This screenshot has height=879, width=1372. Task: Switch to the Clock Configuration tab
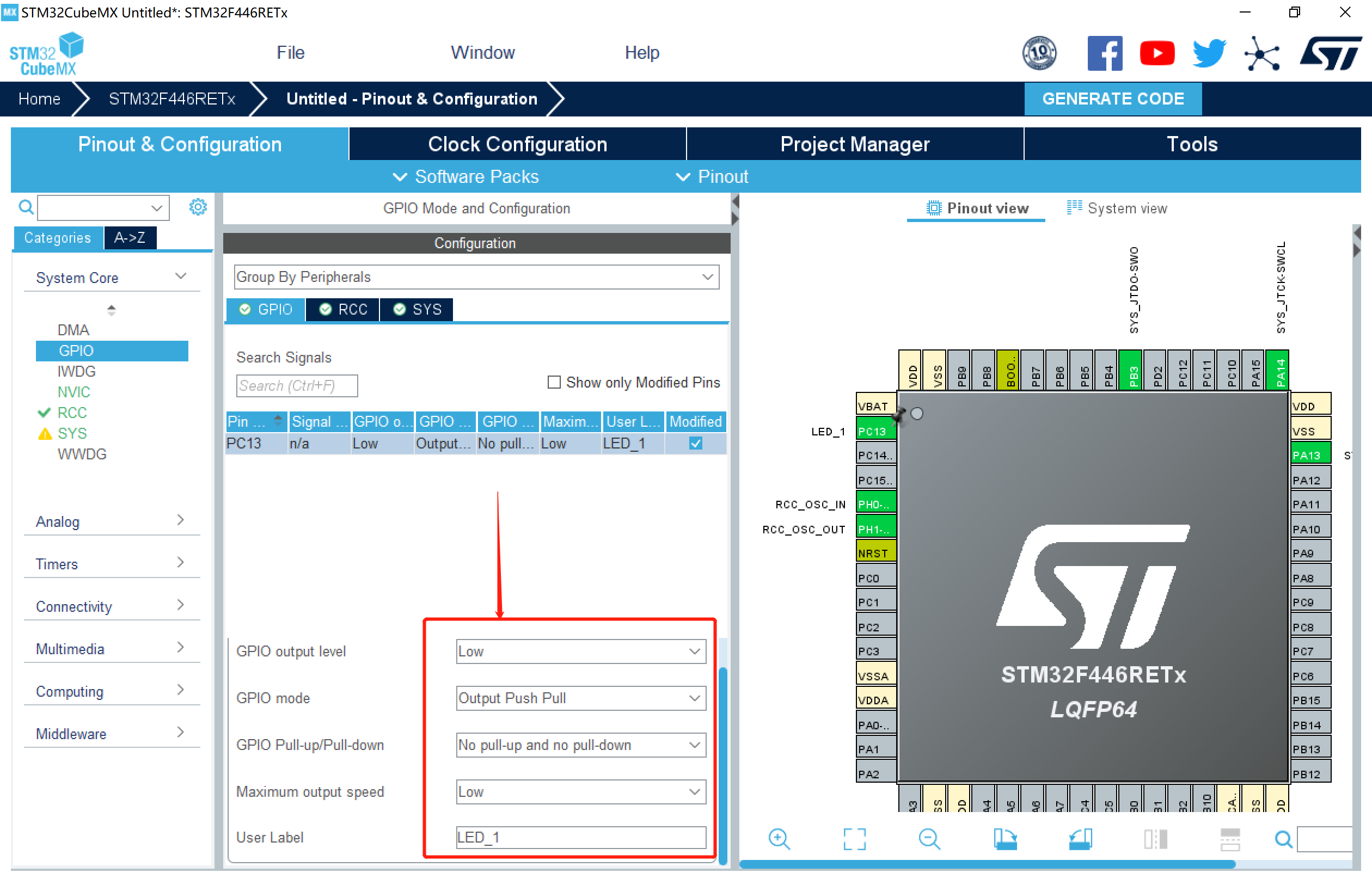pos(517,144)
